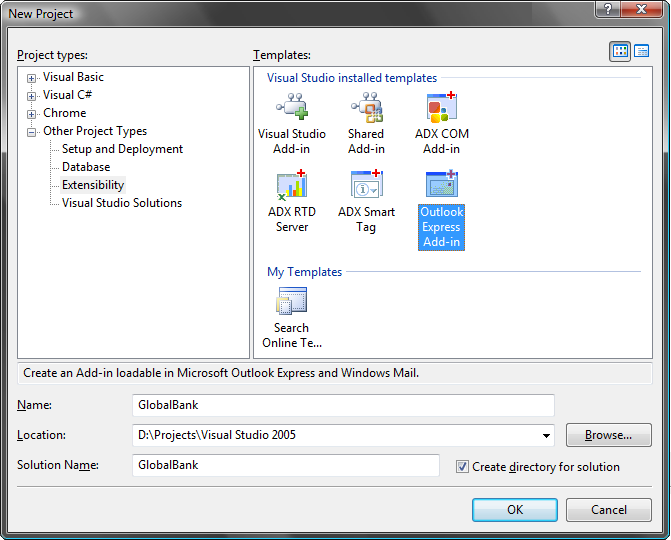The image size is (671, 540).
Task: Click the Project types label
Action: tap(52, 55)
